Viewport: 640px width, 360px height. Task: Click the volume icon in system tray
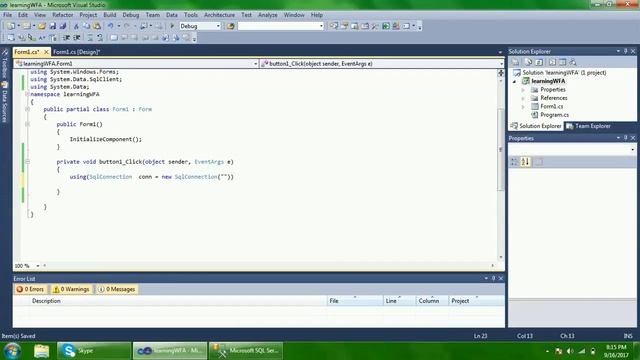[570, 351]
